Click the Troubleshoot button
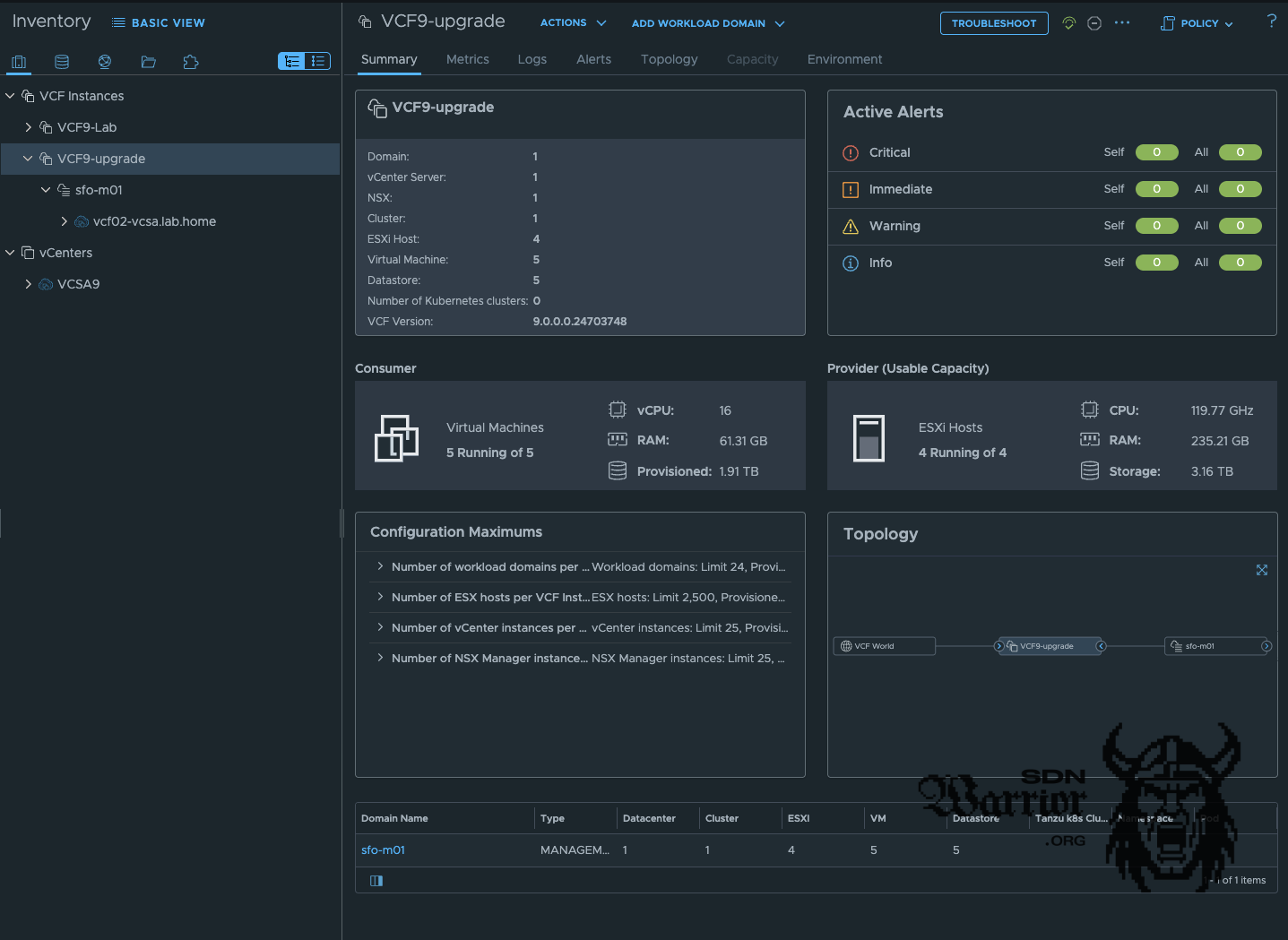This screenshot has width=1288, height=940. coord(993,23)
